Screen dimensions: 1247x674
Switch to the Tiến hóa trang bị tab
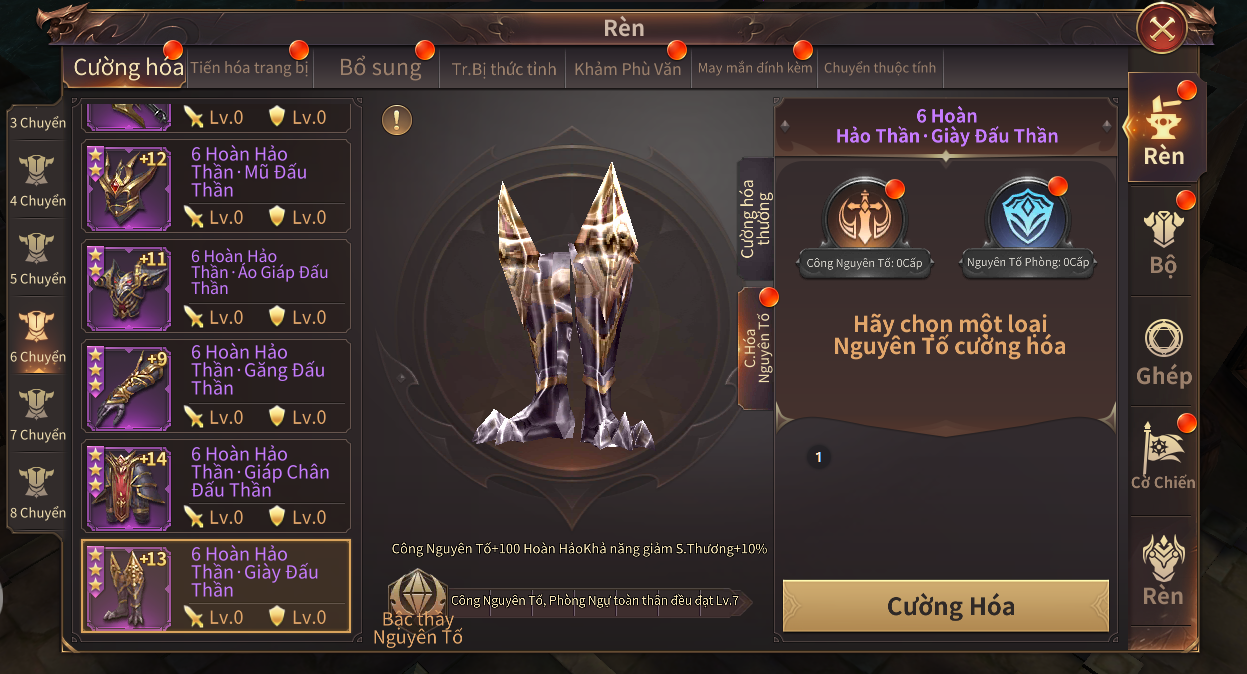coord(249,68)
